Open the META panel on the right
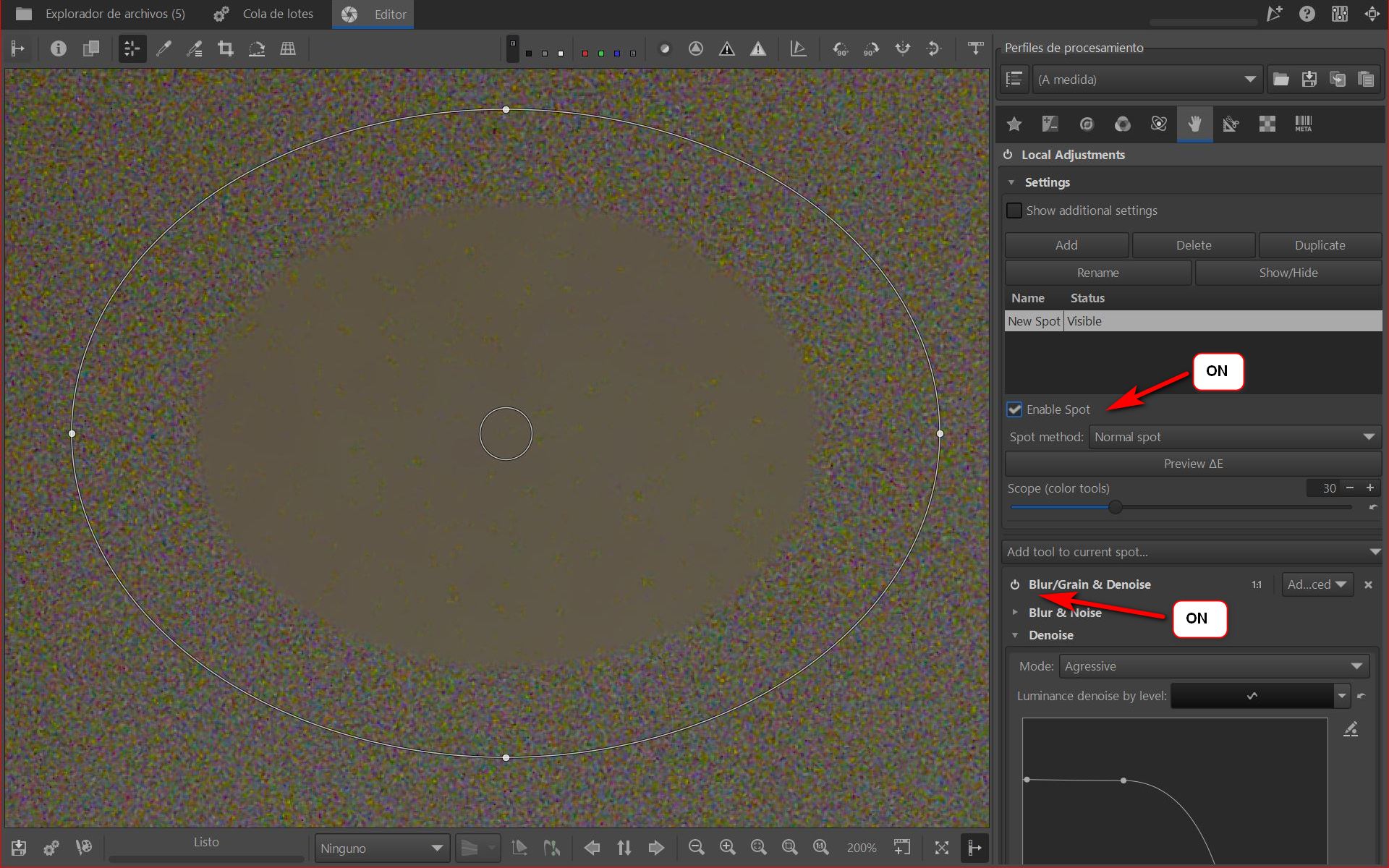 [x=1304, y=124]
